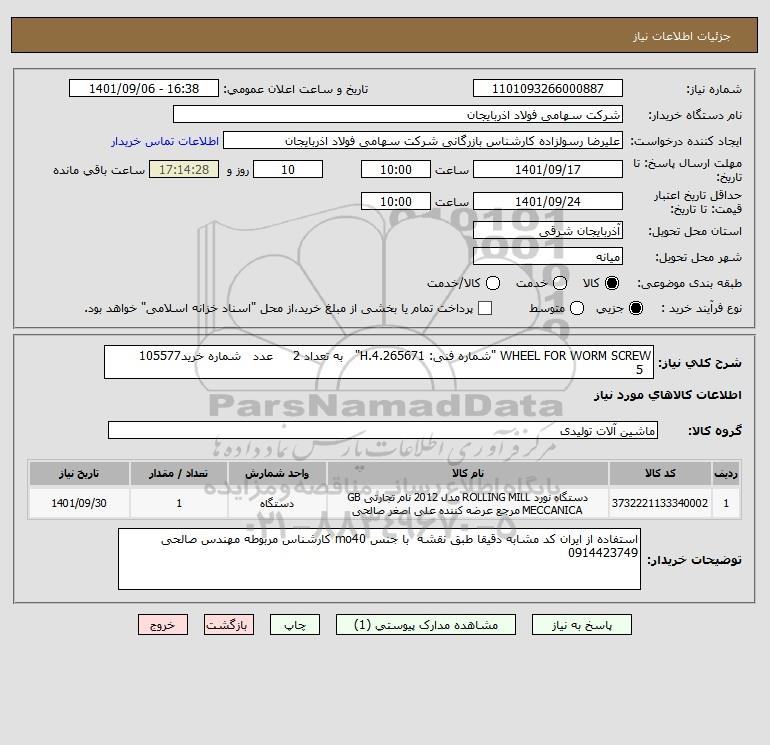The image size is (770, 745).
Task: Click the شرح کلی نیاز label
Action: coord(700,363)
